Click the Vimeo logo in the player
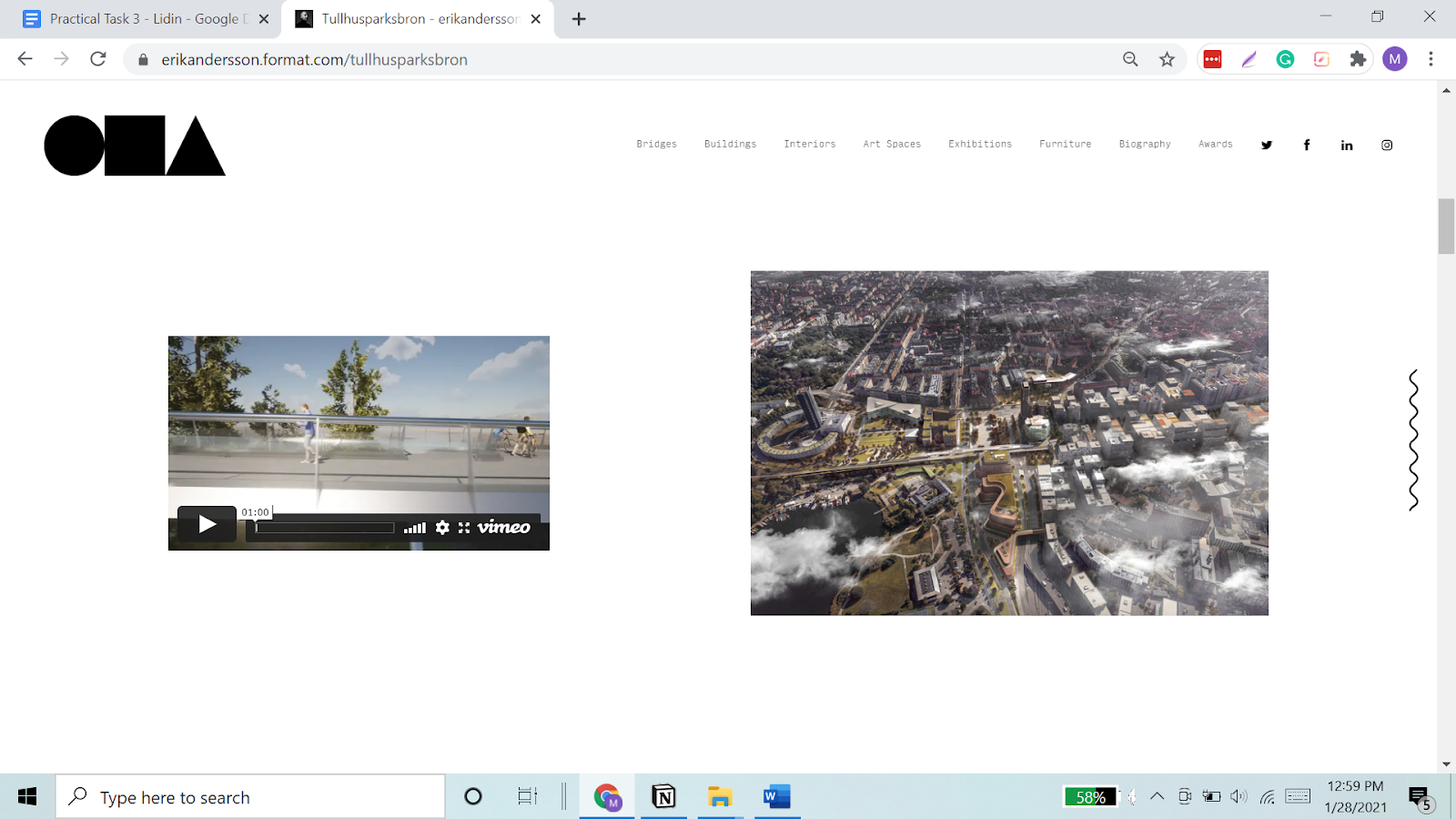The height and width of the screenshot is (819, 1456). click(x=504, y=527)
